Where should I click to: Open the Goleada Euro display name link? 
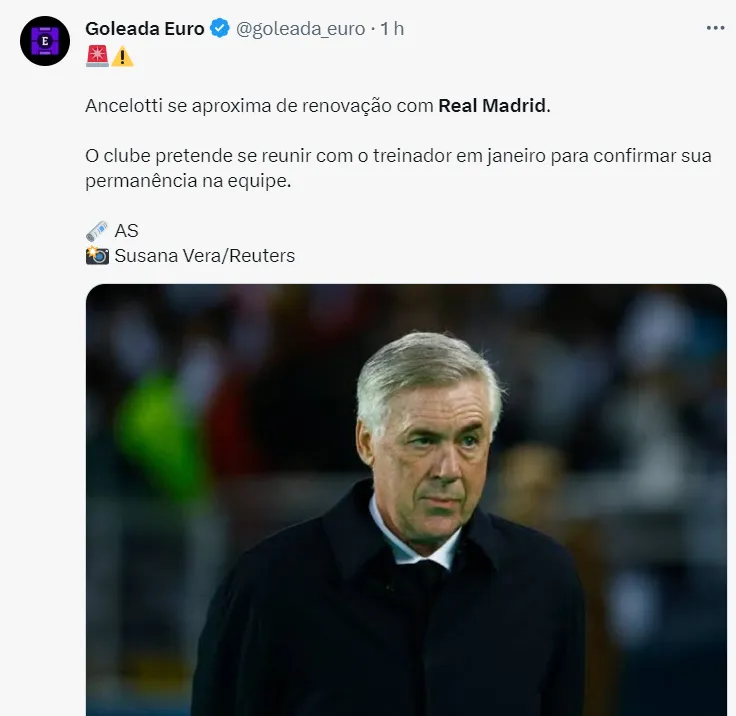point(145,29)
